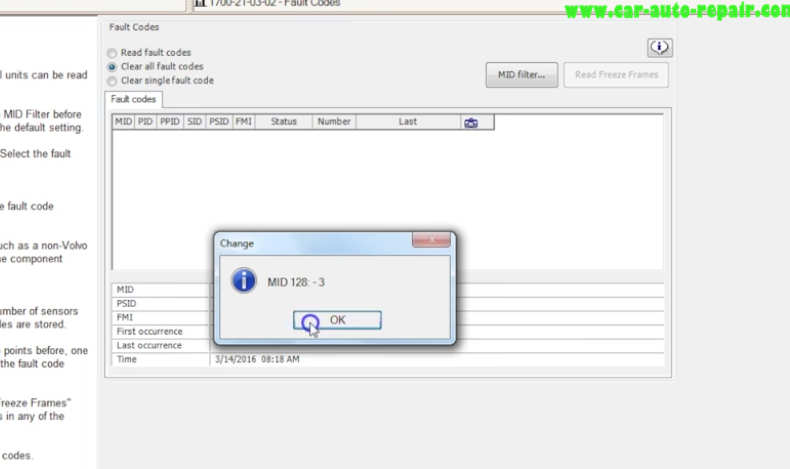Select the Read fault codes option

(112, 53)
